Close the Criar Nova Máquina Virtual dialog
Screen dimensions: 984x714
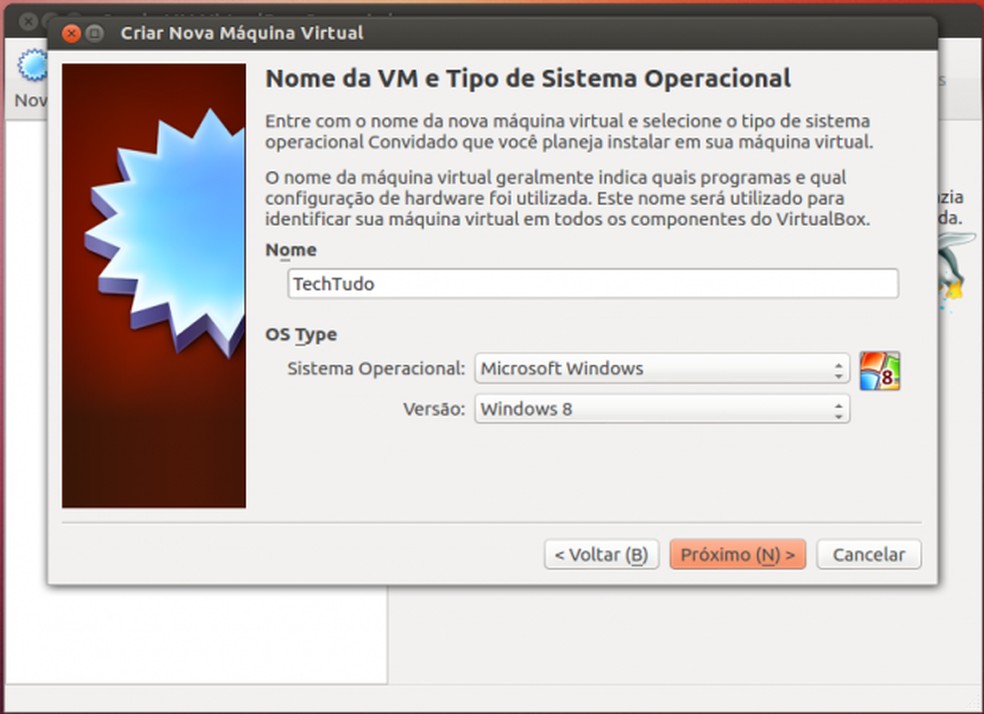click(x=72, y=33)
